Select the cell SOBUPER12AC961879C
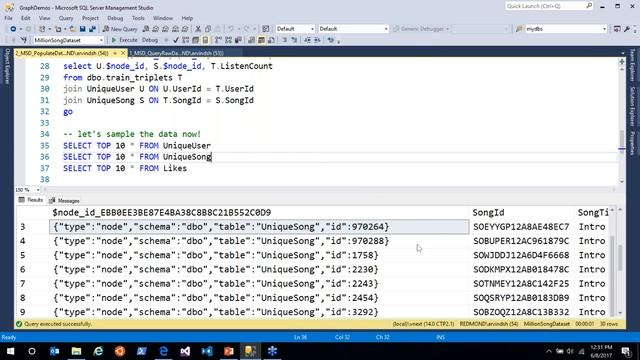Screen dimensions: 640x360 tap(521, 241)
